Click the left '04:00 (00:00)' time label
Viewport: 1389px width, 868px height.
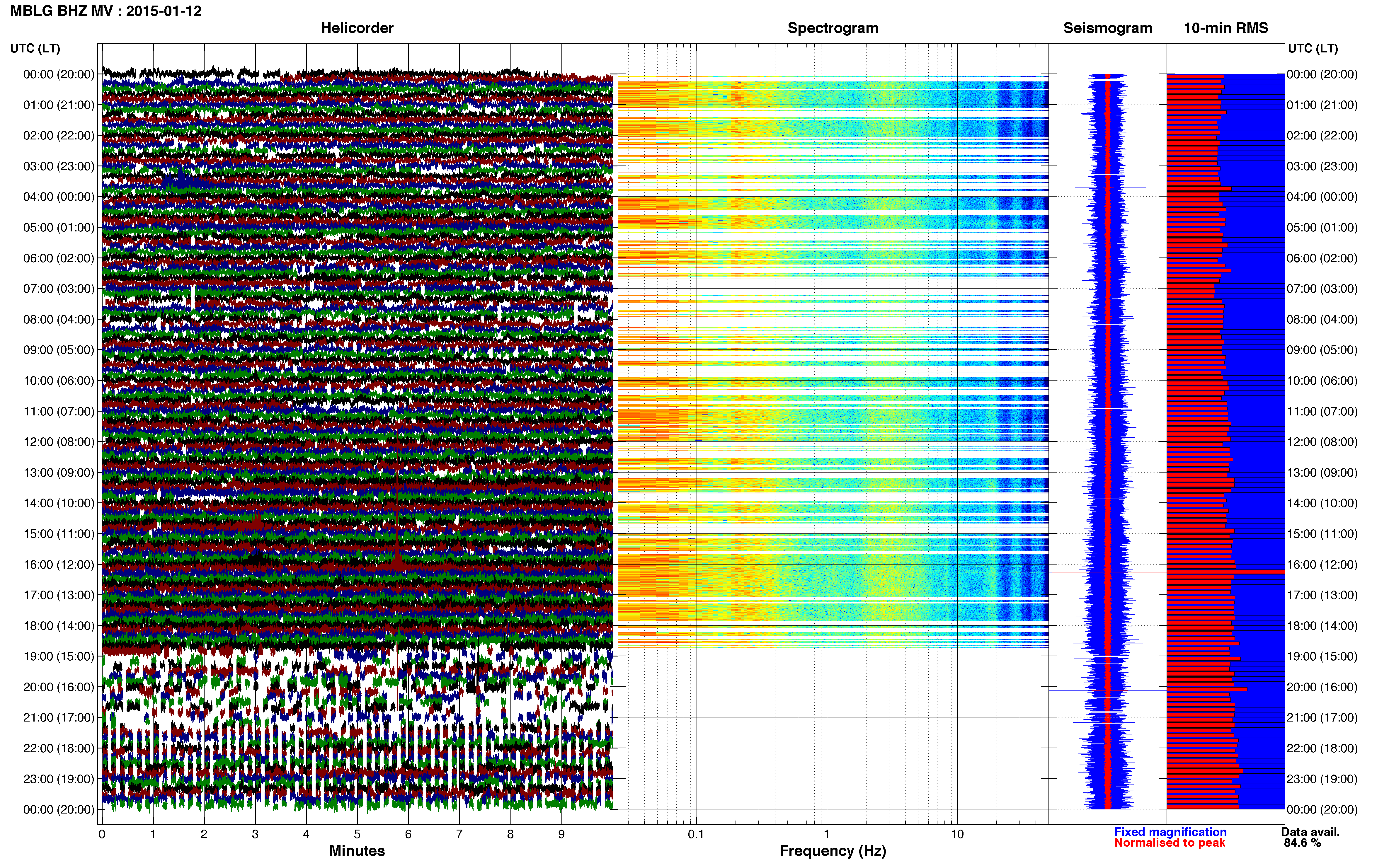[x=59, y=197]
